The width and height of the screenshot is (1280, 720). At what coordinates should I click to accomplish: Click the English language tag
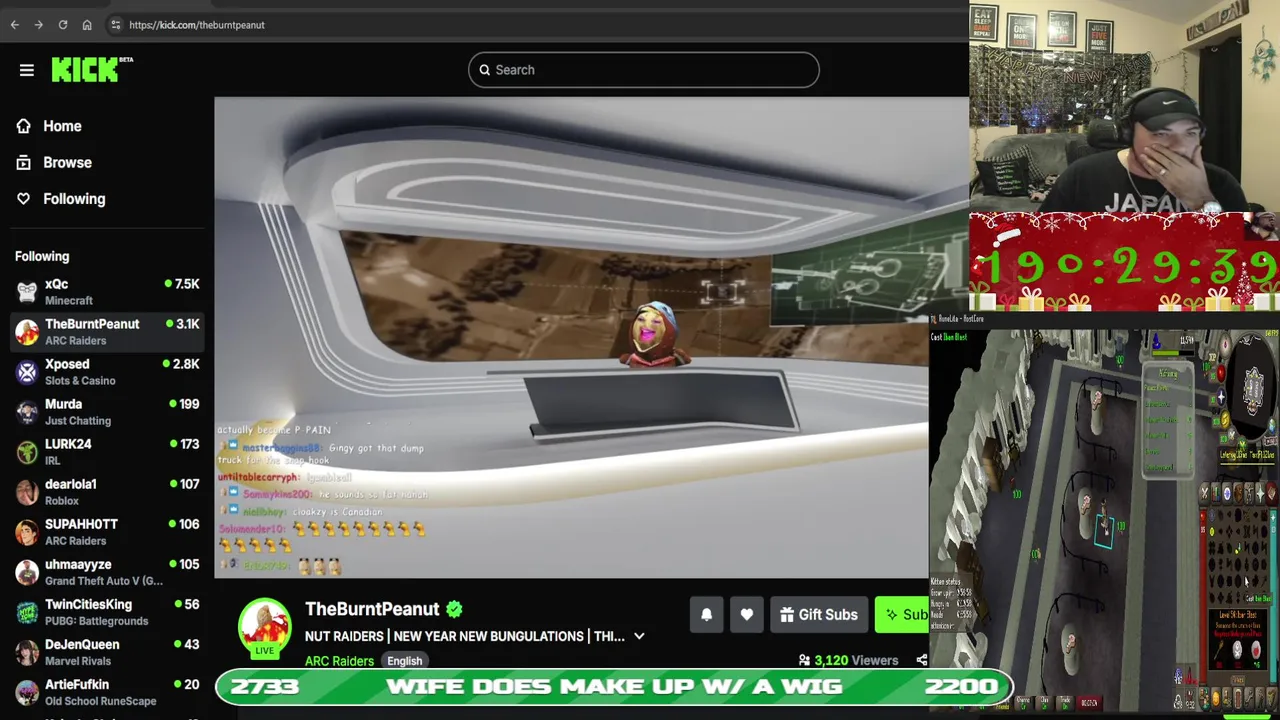pos(405,661)
